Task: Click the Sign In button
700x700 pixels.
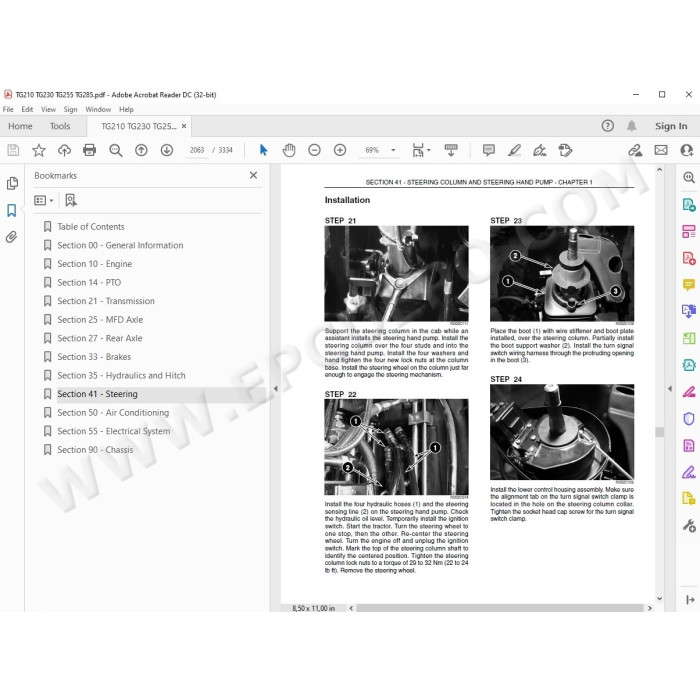Action: pos(671,126)
